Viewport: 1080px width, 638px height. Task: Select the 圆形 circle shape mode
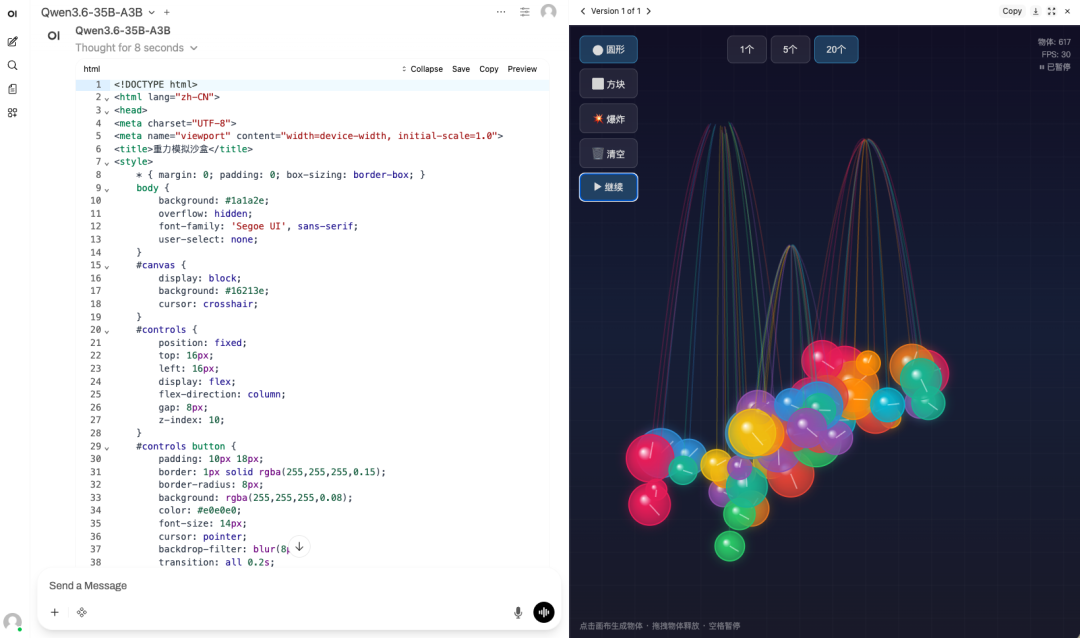(x=608, y=49)
